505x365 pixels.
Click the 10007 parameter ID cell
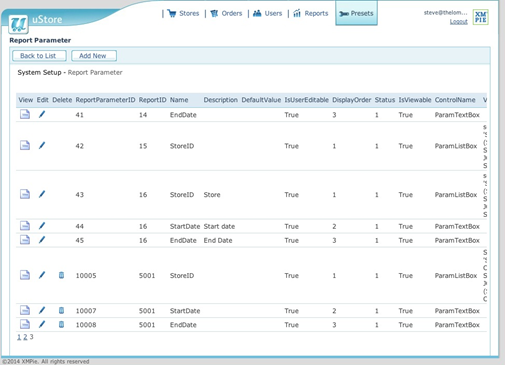tap(86, 311)
